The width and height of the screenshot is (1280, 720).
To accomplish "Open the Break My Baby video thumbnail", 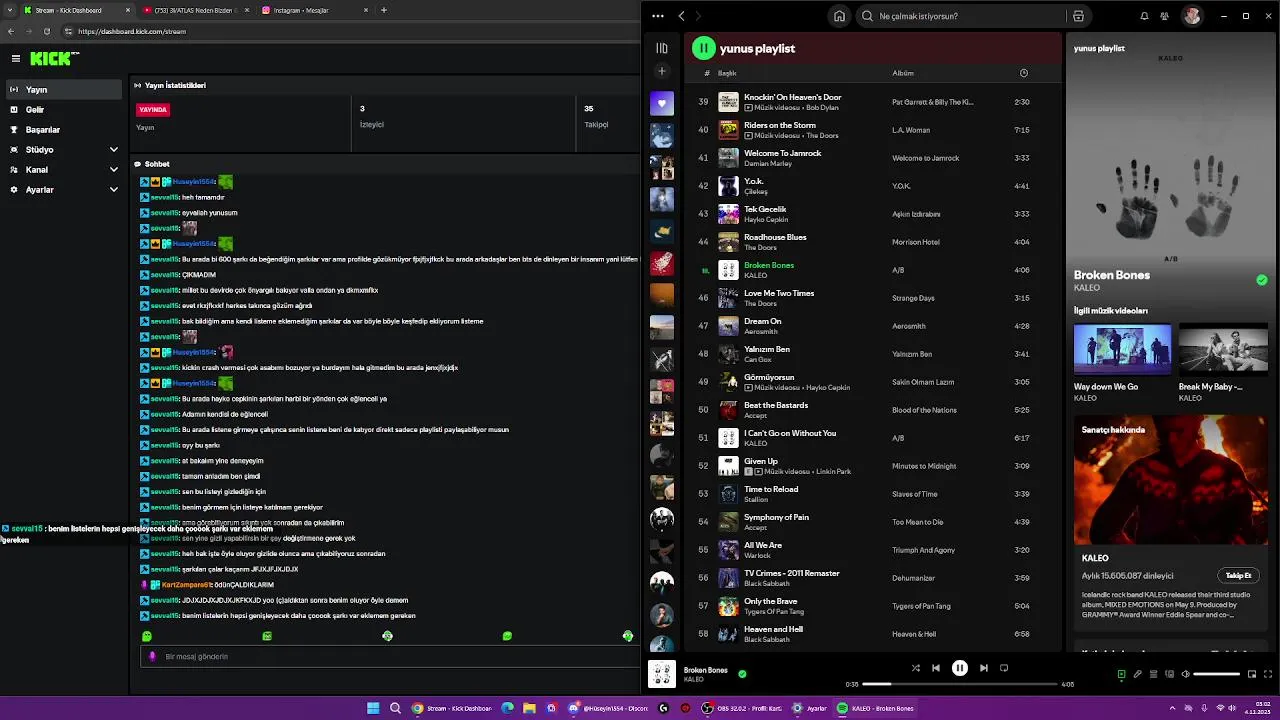I will pos(1223,349).
